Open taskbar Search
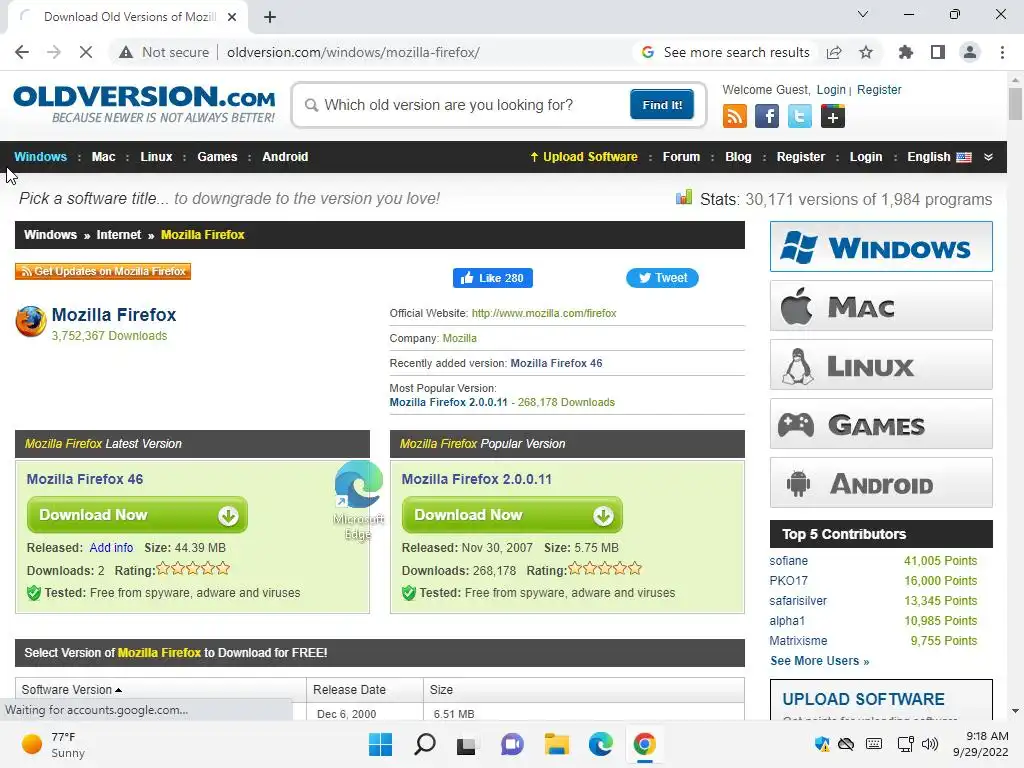This screenshot has width=1024, height=768. [424, 744]
